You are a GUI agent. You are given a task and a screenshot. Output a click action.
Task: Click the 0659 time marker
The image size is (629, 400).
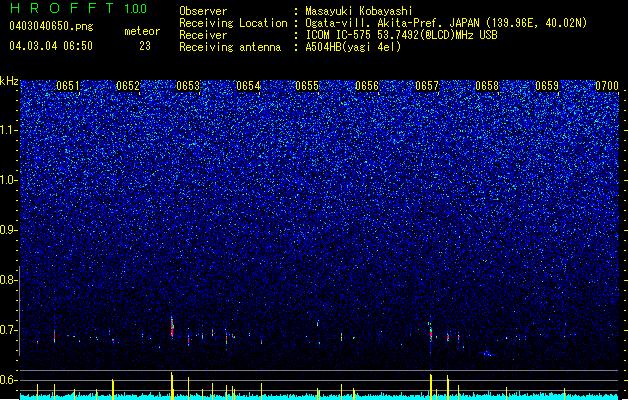(547, 86)
